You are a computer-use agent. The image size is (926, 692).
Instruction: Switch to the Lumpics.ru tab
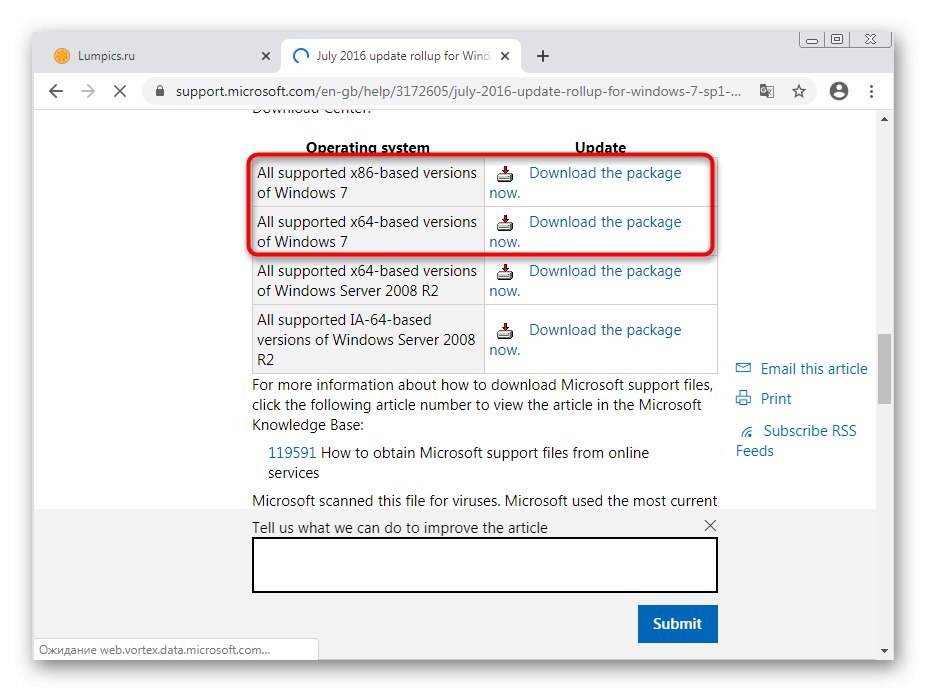point(156,56)
